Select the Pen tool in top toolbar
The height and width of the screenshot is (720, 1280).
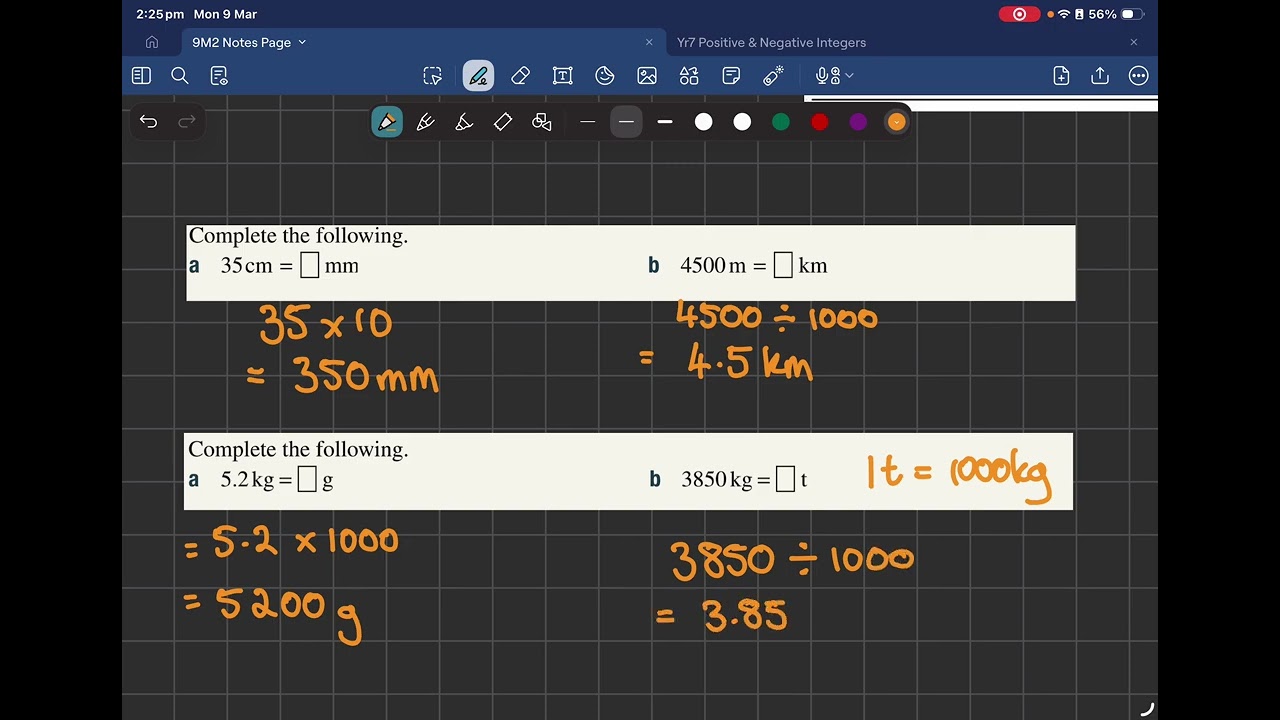(x=478, y=76)
